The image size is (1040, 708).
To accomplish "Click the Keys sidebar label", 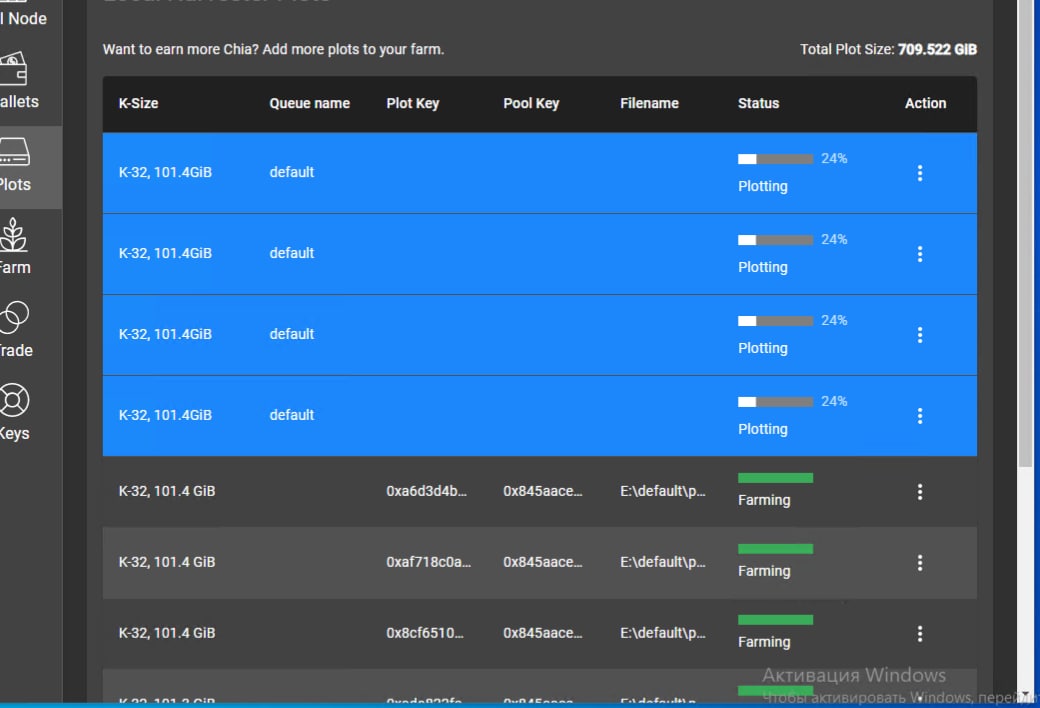I will 15,433.
